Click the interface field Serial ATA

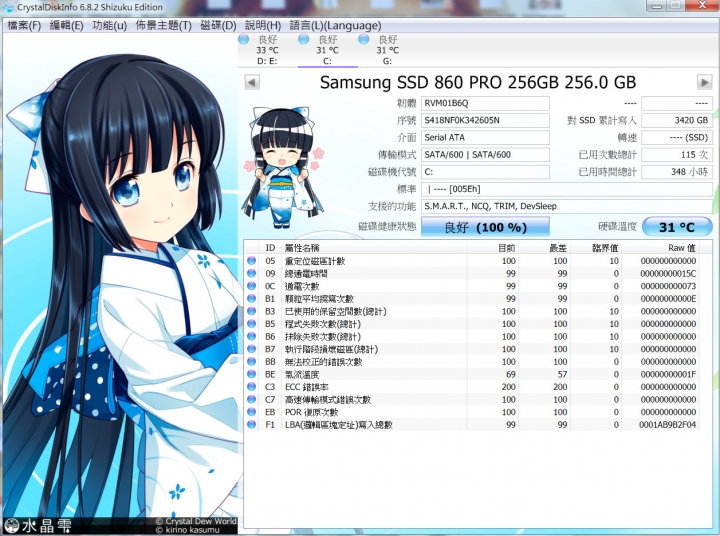485,137
